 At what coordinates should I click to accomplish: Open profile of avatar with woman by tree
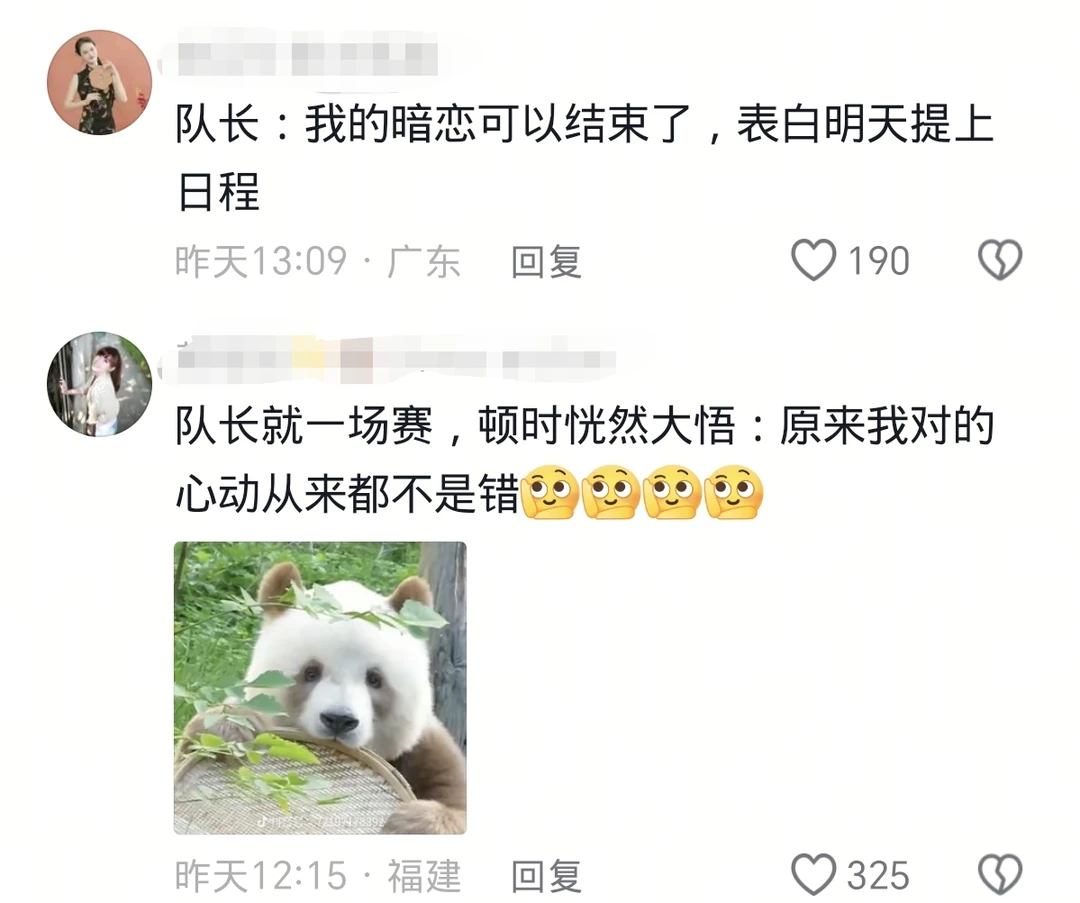coord(99,384)
